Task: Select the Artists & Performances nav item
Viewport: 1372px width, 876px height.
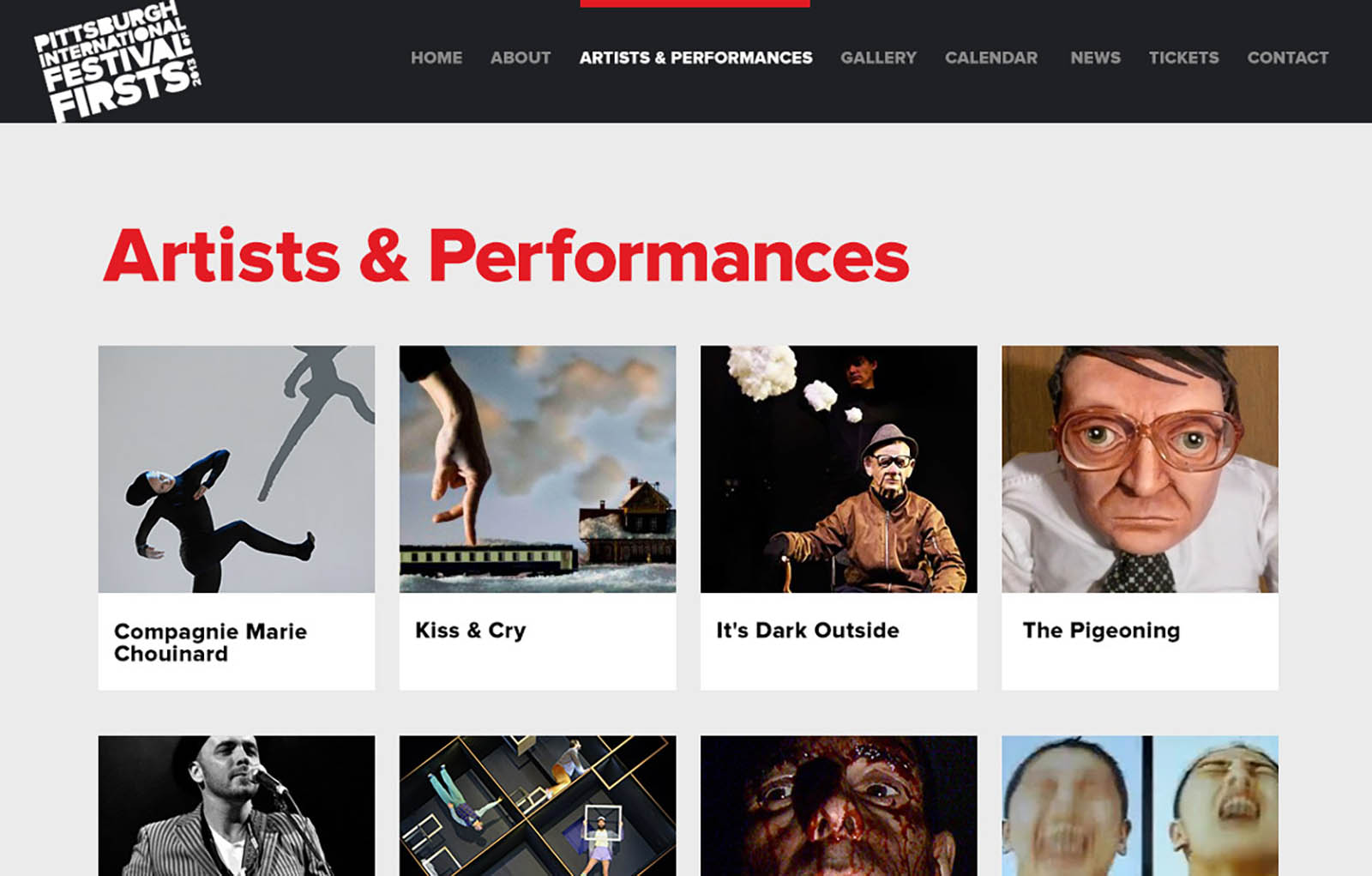Action: click(x=695, y=57)
